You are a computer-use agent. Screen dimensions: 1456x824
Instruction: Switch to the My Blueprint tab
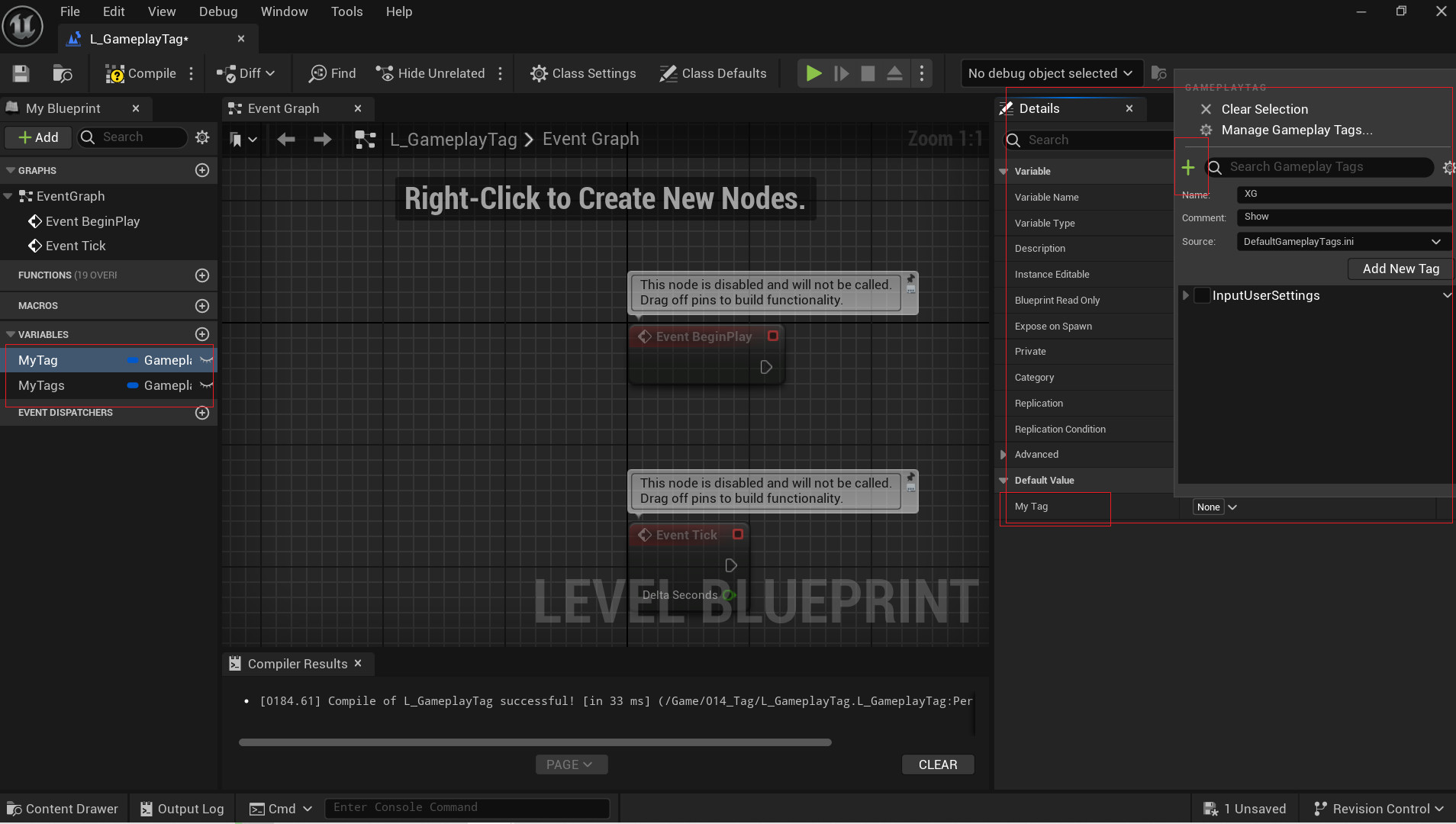[x=63, y=108]
